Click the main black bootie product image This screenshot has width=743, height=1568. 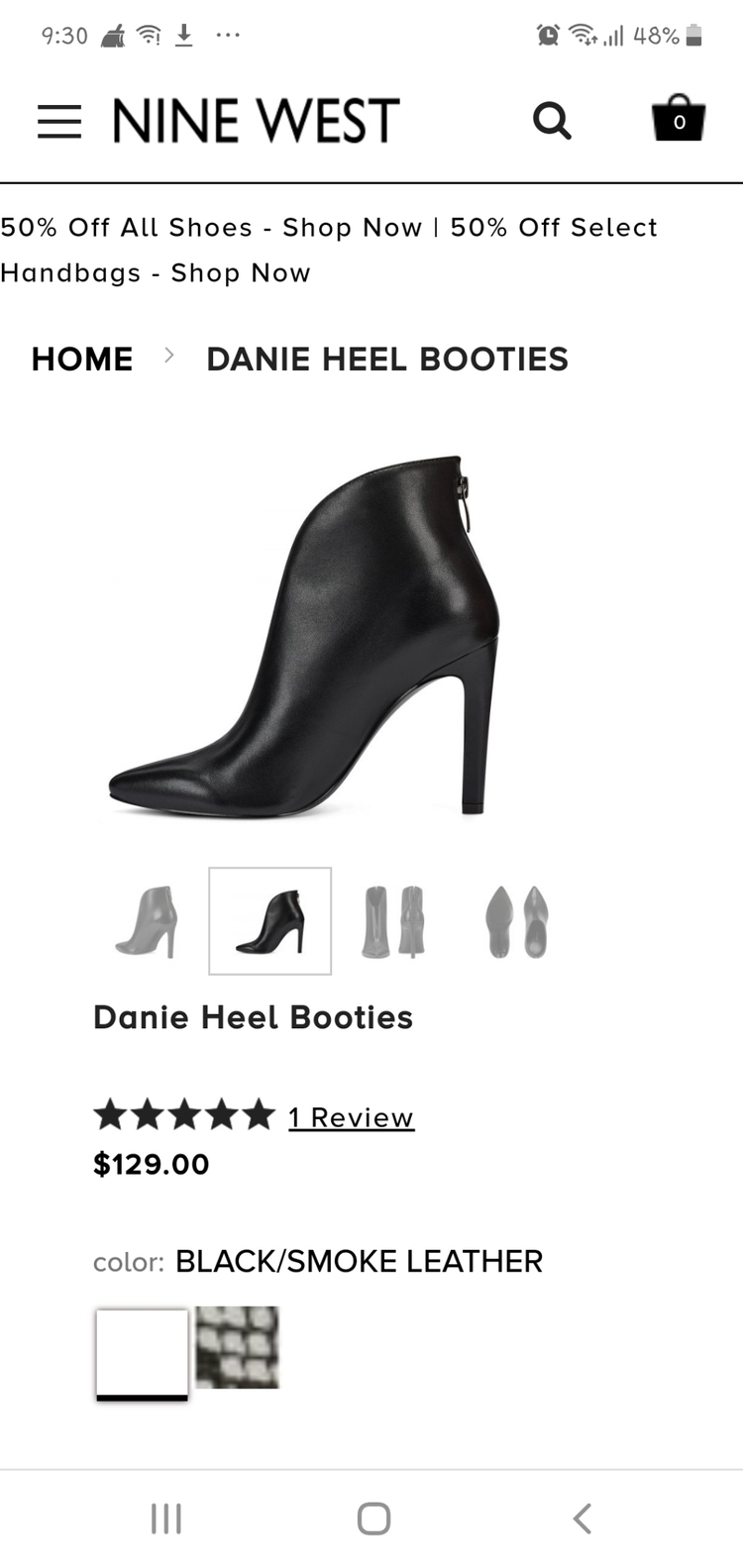click(304, 636)
